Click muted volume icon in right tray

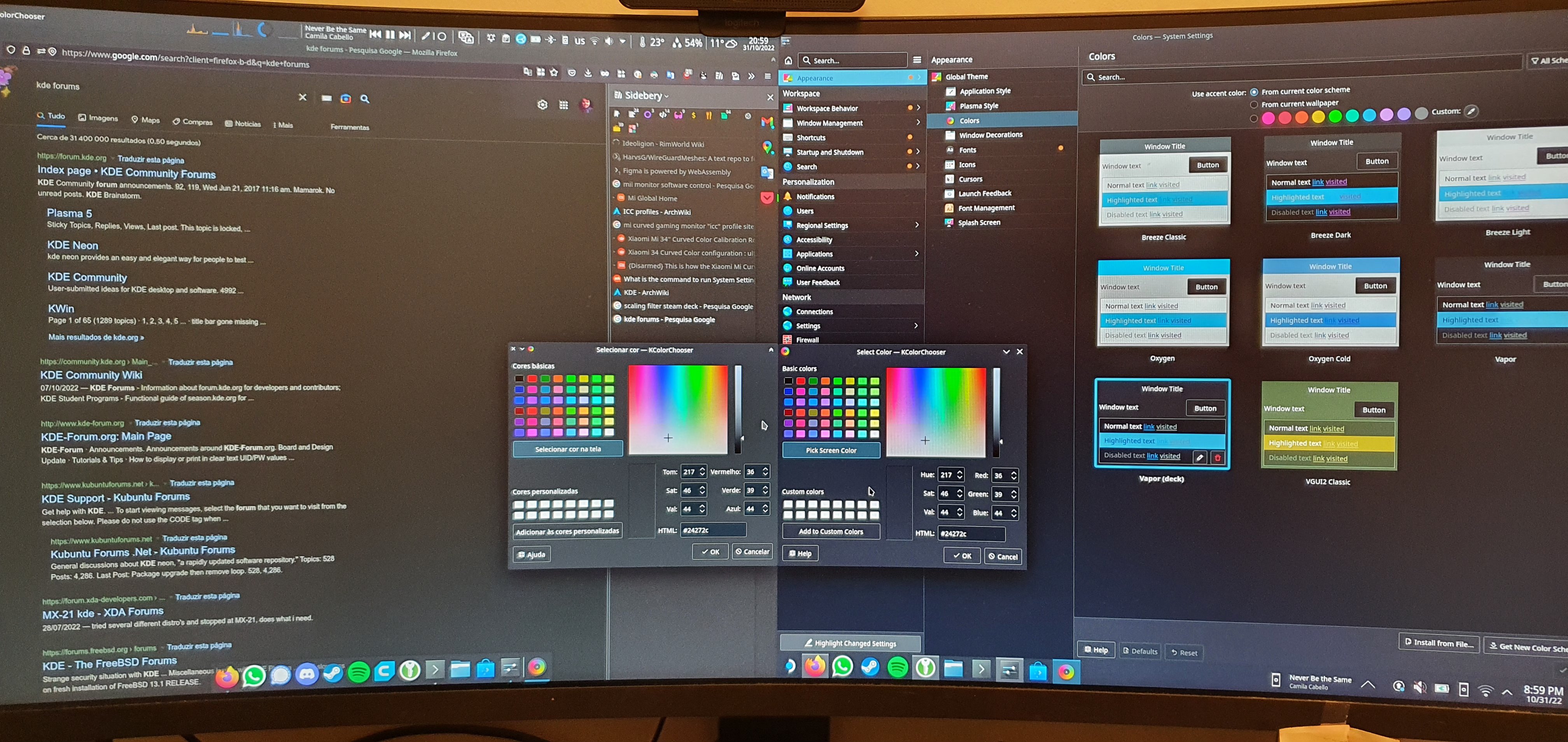point(1420,687)
